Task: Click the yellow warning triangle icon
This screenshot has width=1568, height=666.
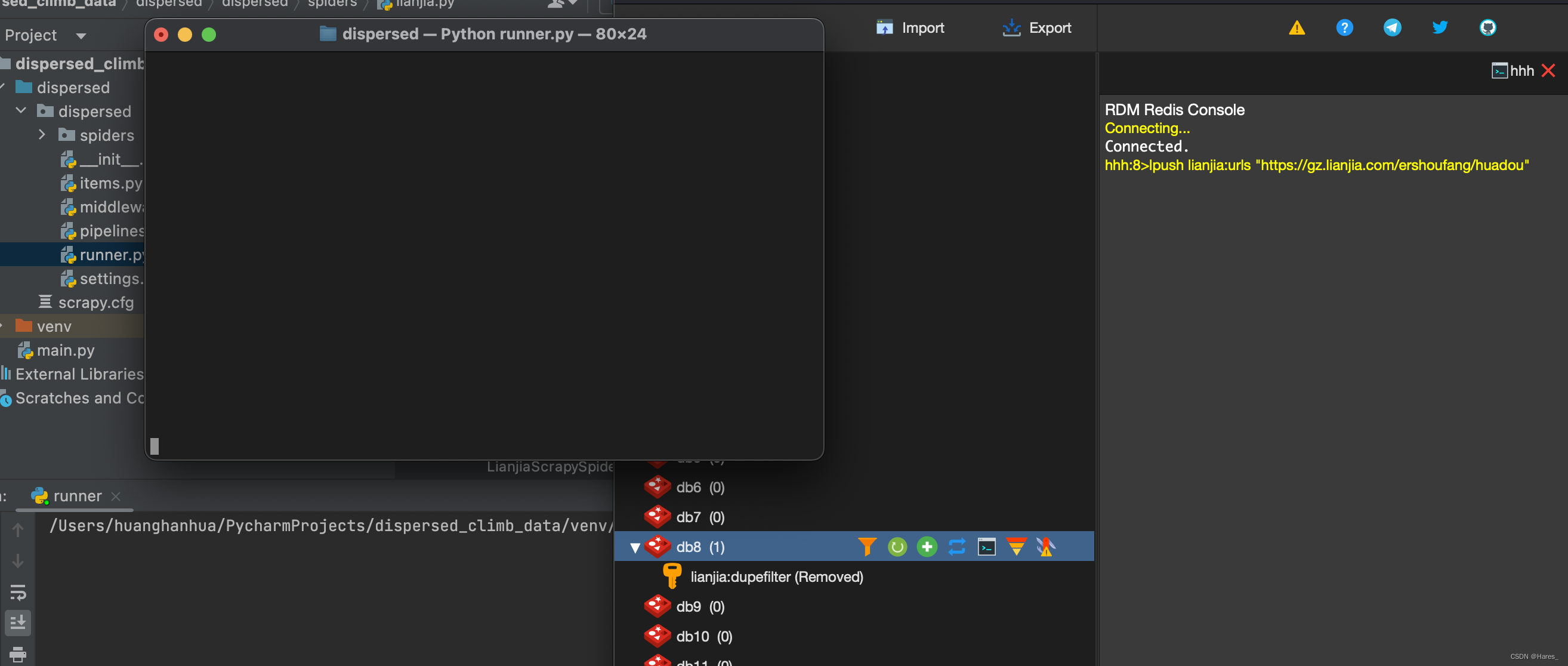Action: click(x=1297, y=27)
